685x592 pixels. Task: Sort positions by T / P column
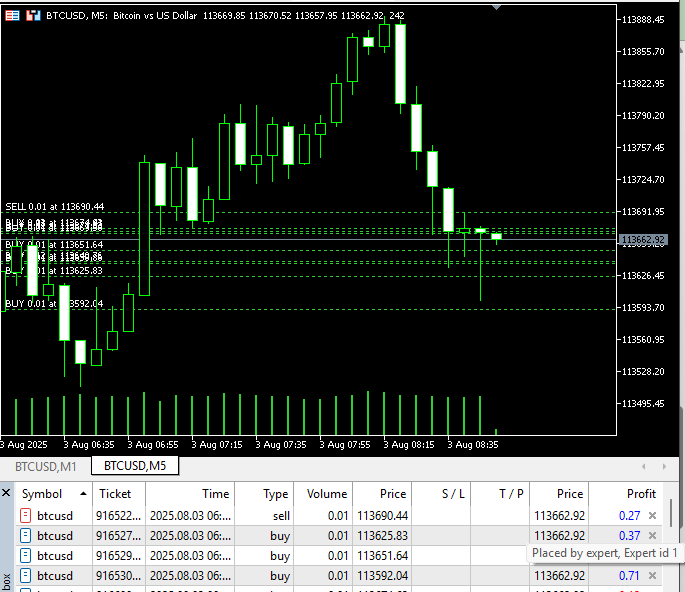tap(500, 494)
